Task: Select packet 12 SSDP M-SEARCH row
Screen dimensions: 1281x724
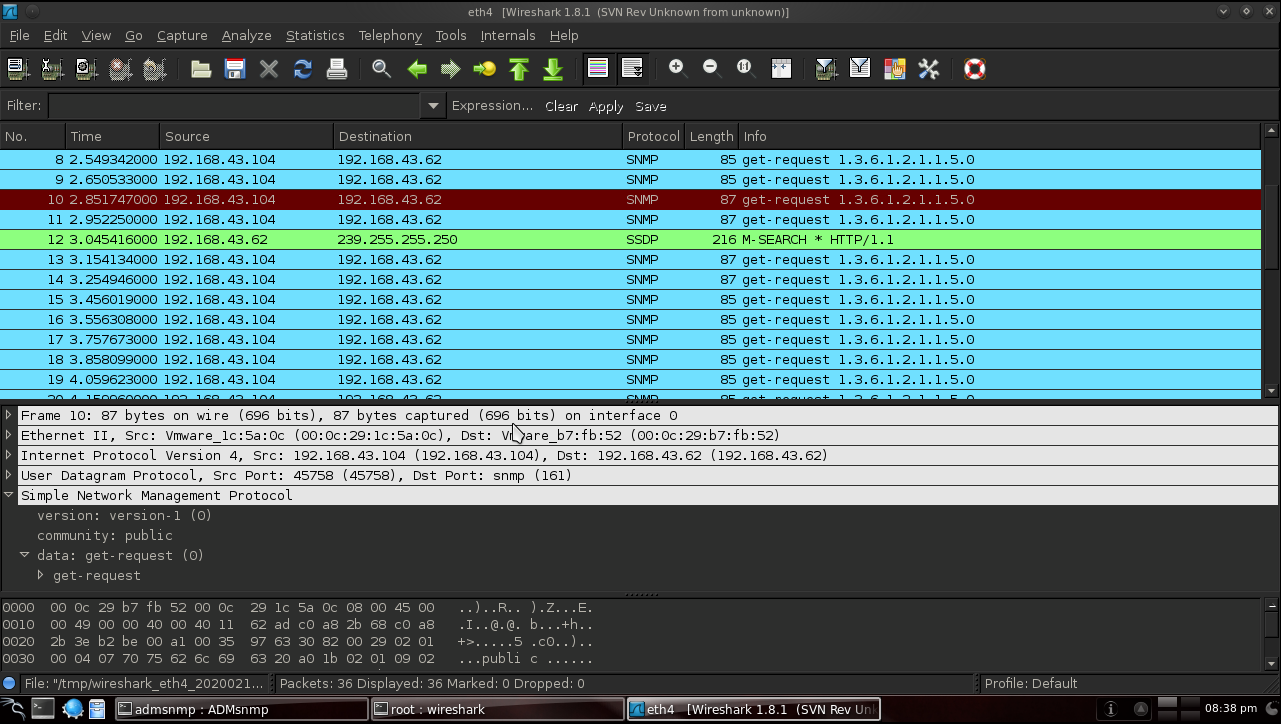Action: tap(631, 239)
